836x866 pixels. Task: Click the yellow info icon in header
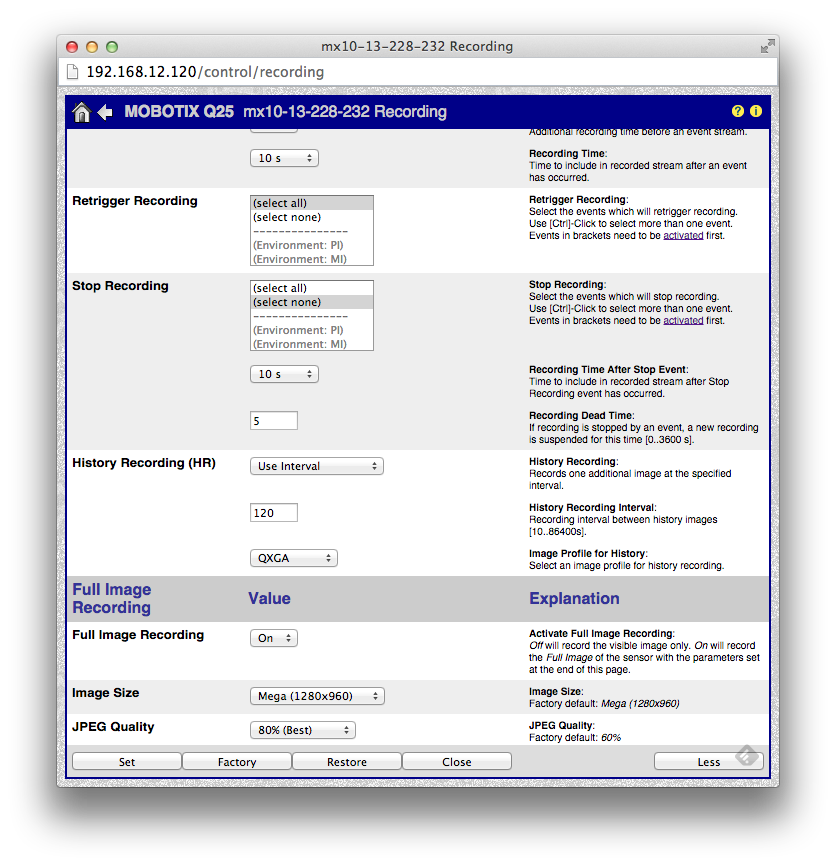(756, 112)
